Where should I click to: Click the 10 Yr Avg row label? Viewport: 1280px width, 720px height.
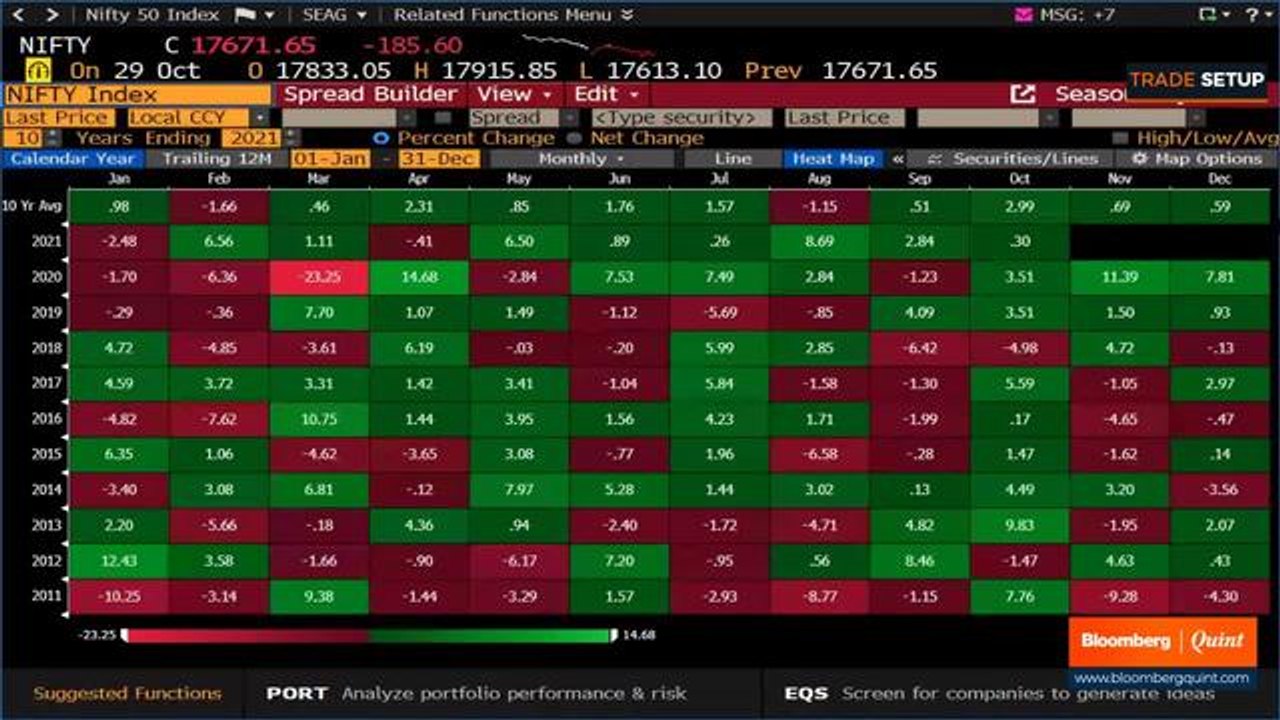click(x=33, y=206)
